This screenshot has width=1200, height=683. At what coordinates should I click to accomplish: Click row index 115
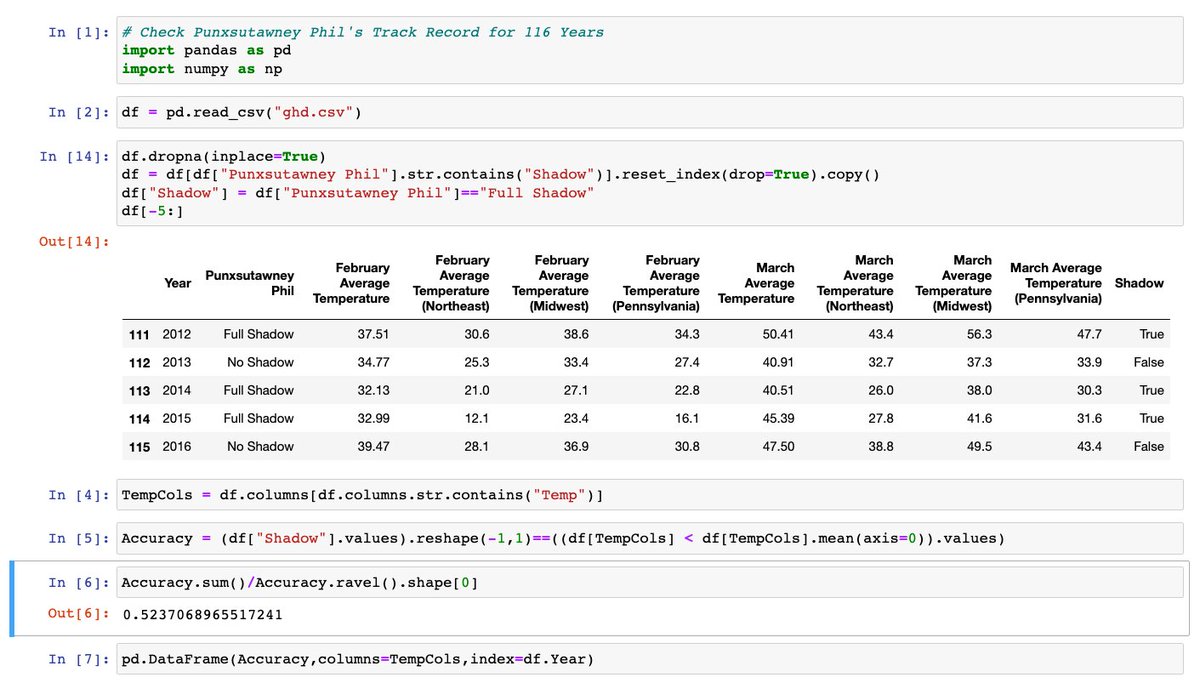point(141,446)
